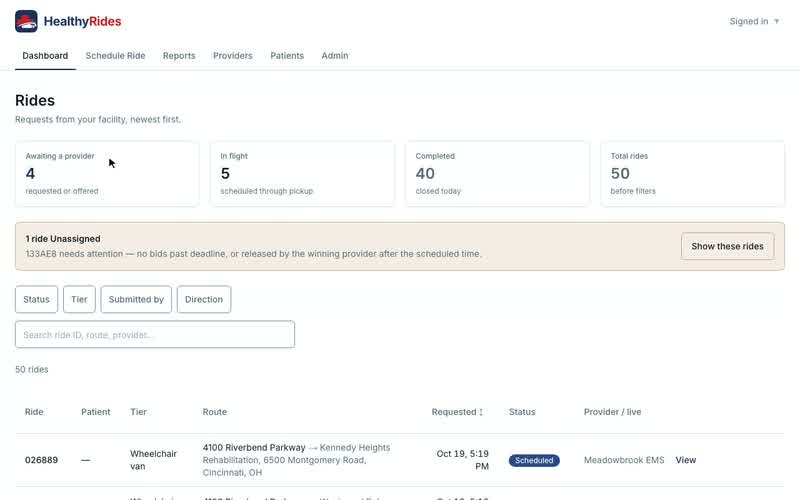Screen dimensions: 800x500
Task: Open the Signed in account dropdown
Action: tap(754, 21)
